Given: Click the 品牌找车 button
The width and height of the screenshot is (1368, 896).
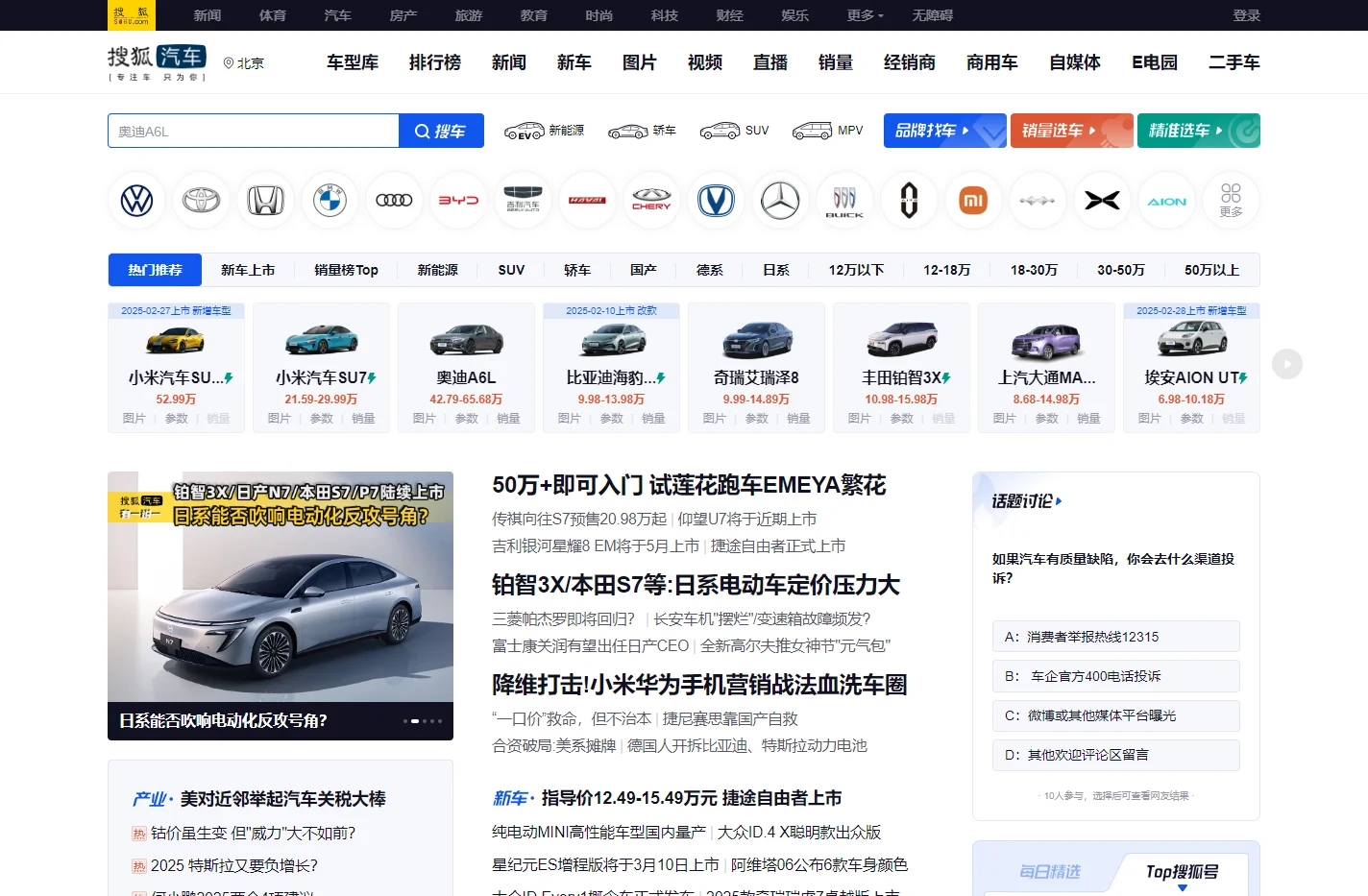Looking at the screenshot, I should pyautogui.click(x=945, y=131).
